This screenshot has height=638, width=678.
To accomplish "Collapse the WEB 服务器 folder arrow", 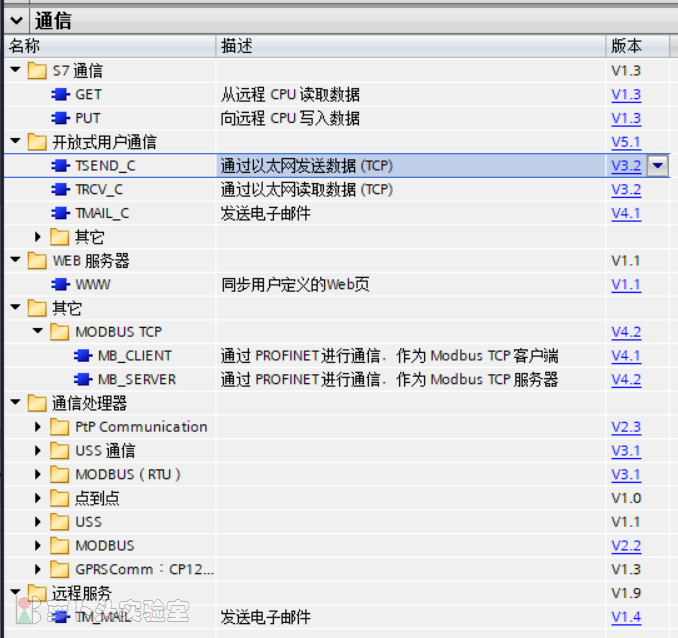I will [16, 260].
